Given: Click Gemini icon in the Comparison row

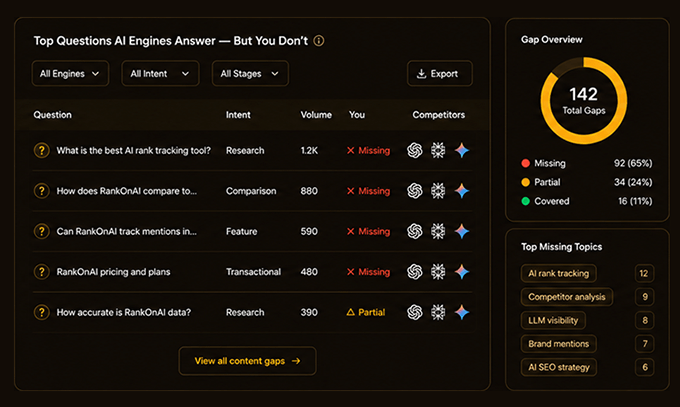Looking at the screenshot, I should [x=462, y=191].
